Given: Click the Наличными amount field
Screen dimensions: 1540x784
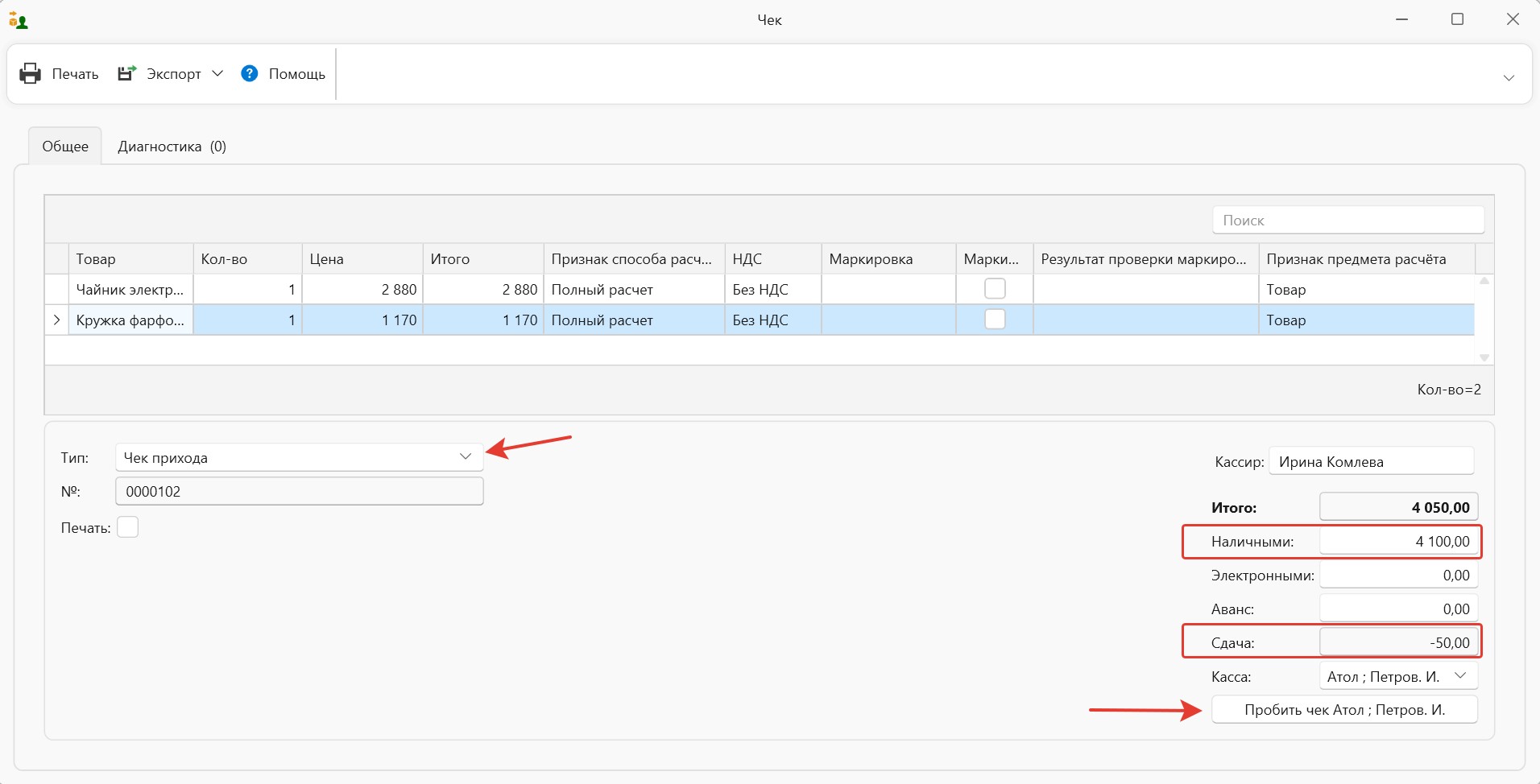Looking at the screenshot, I should coord(1398,542).
